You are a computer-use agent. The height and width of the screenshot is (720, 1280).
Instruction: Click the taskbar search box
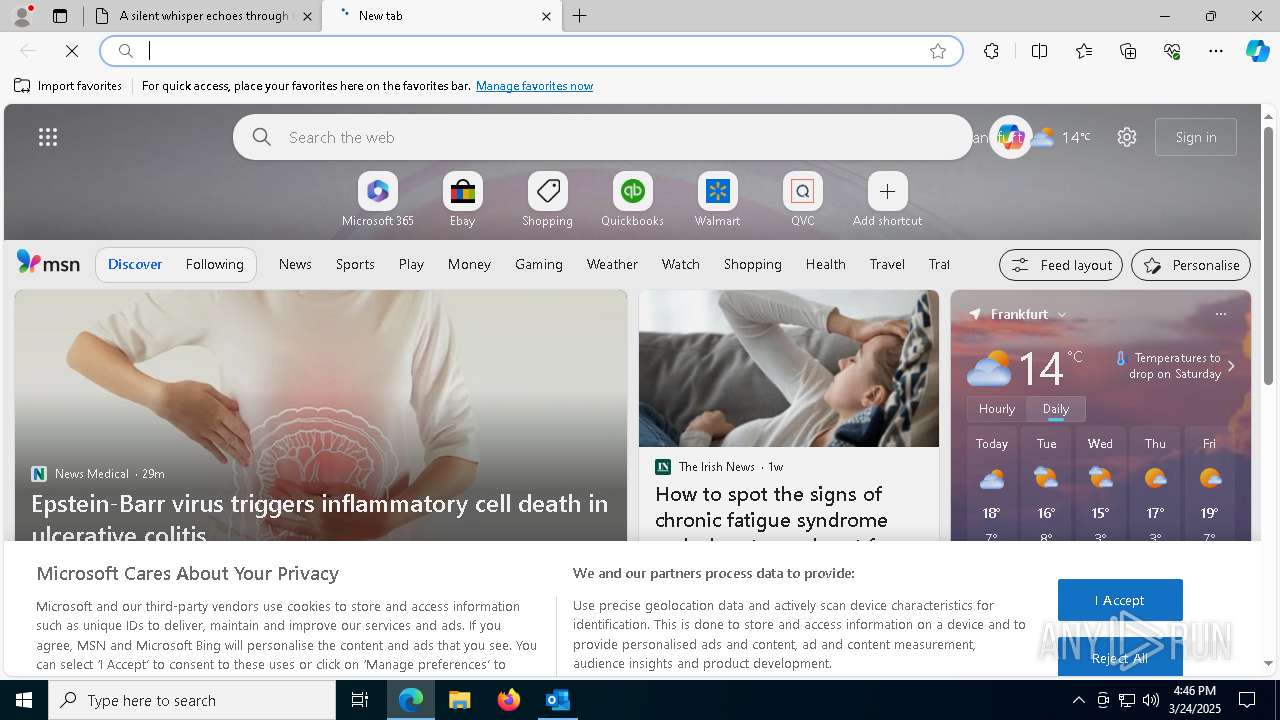tap(192, 700)
